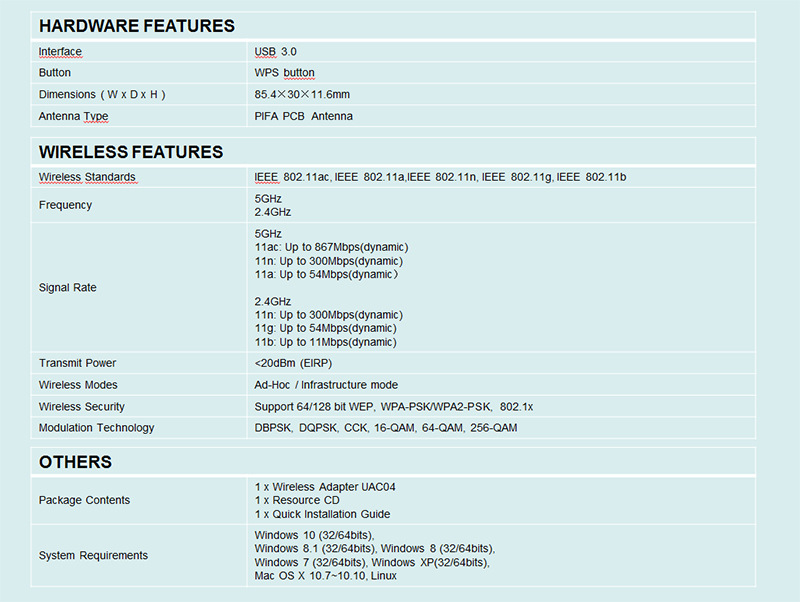Screen dimensions: 800x602
Task: Click the Modulation Technology label
Action: [96, 428]
